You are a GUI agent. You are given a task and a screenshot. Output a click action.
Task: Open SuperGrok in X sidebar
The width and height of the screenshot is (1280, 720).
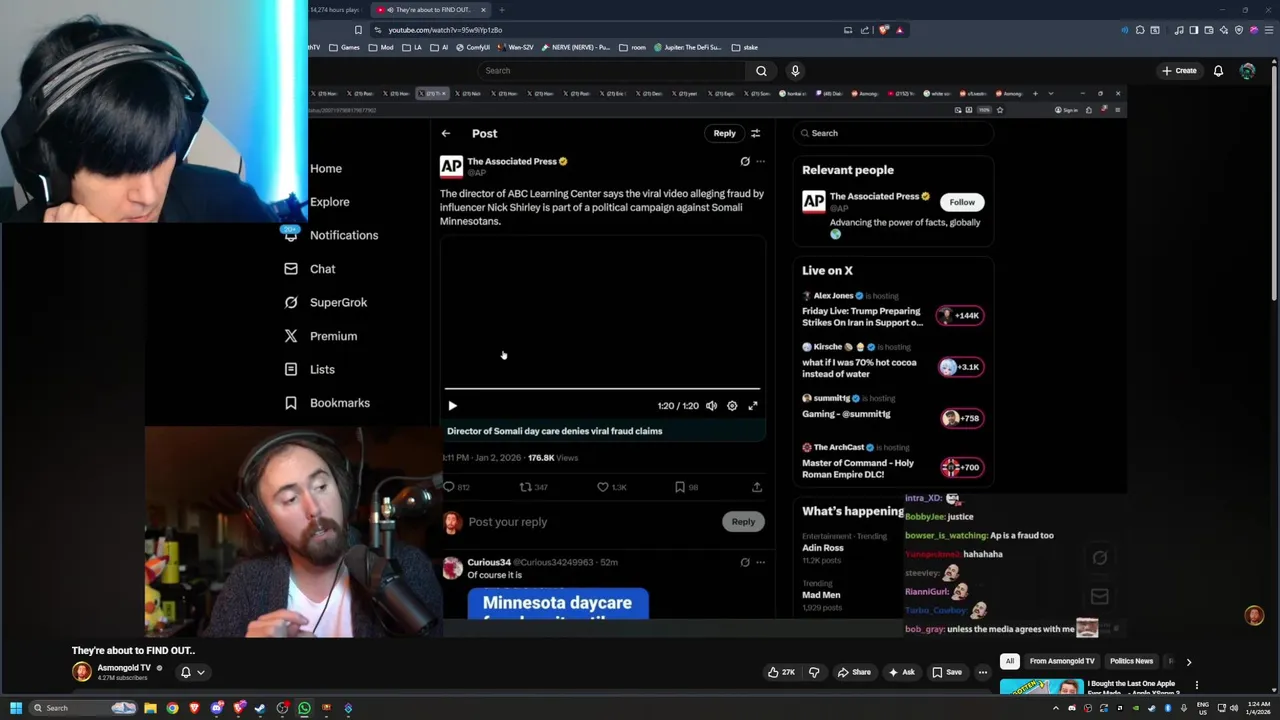click(326, 302)
